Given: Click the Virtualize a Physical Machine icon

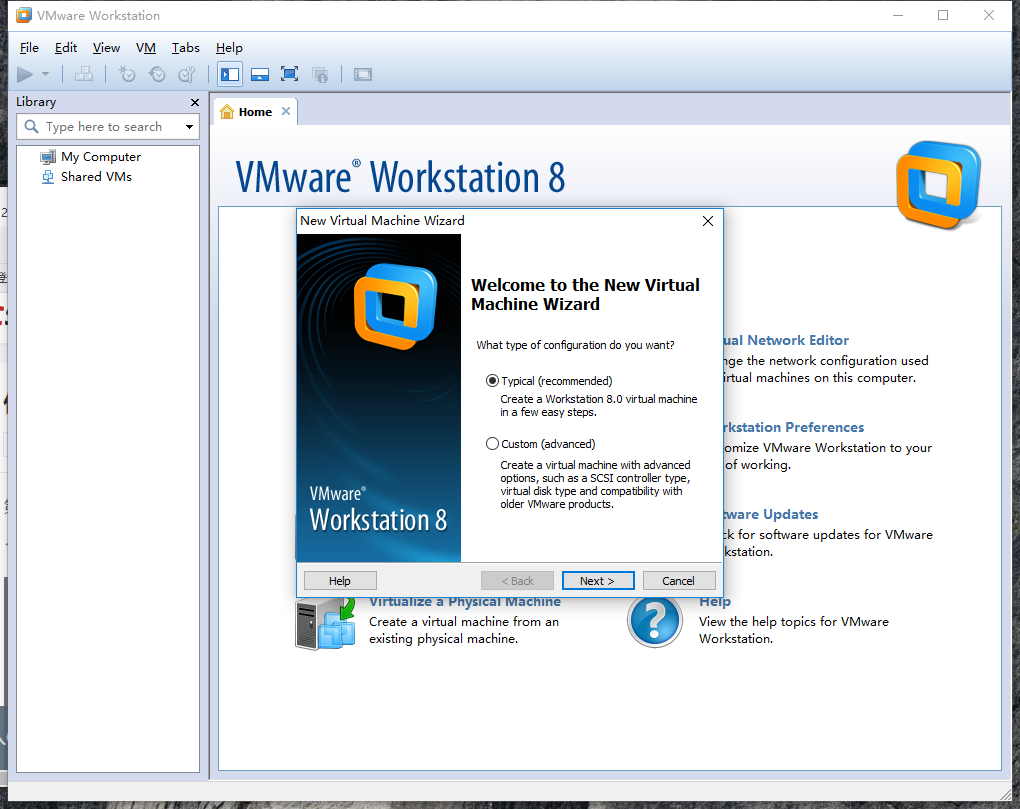Looking at the screenshot, I should pyautogui.click(x=325, y=624).
